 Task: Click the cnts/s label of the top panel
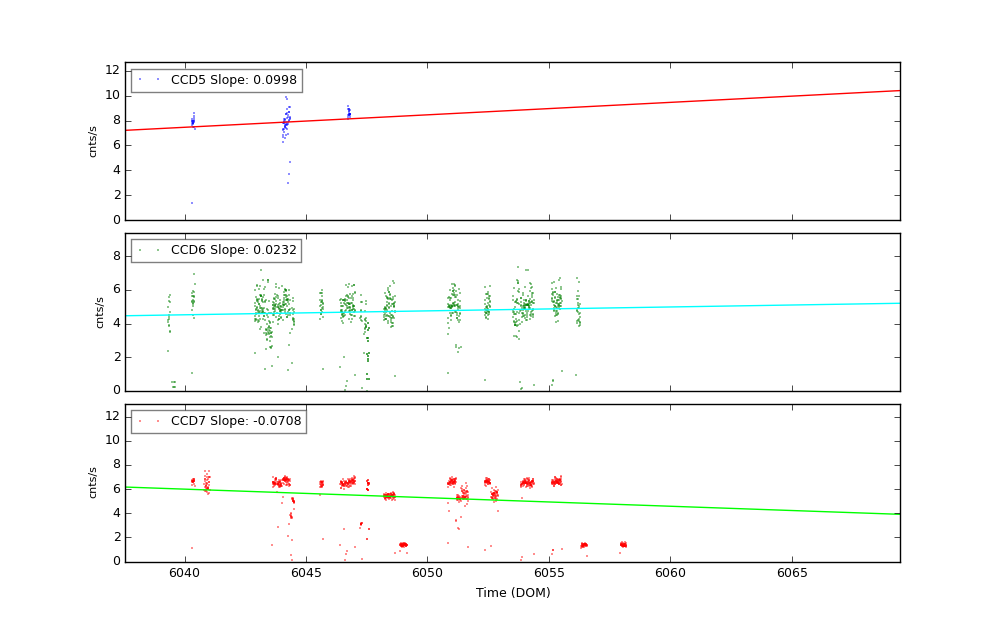point(94,141)
